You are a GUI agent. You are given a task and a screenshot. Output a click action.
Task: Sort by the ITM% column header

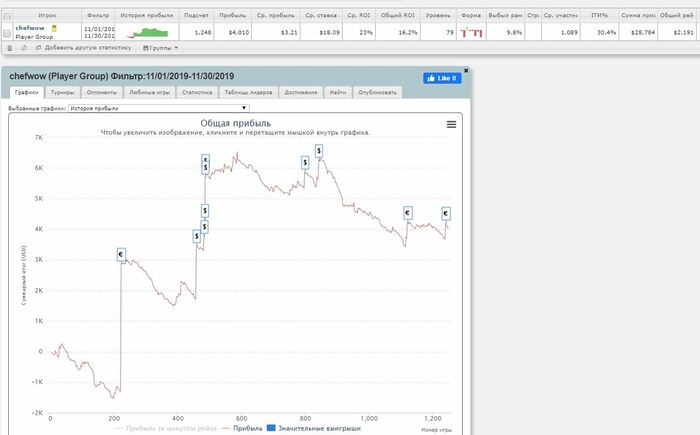click(x=600, y=15)
